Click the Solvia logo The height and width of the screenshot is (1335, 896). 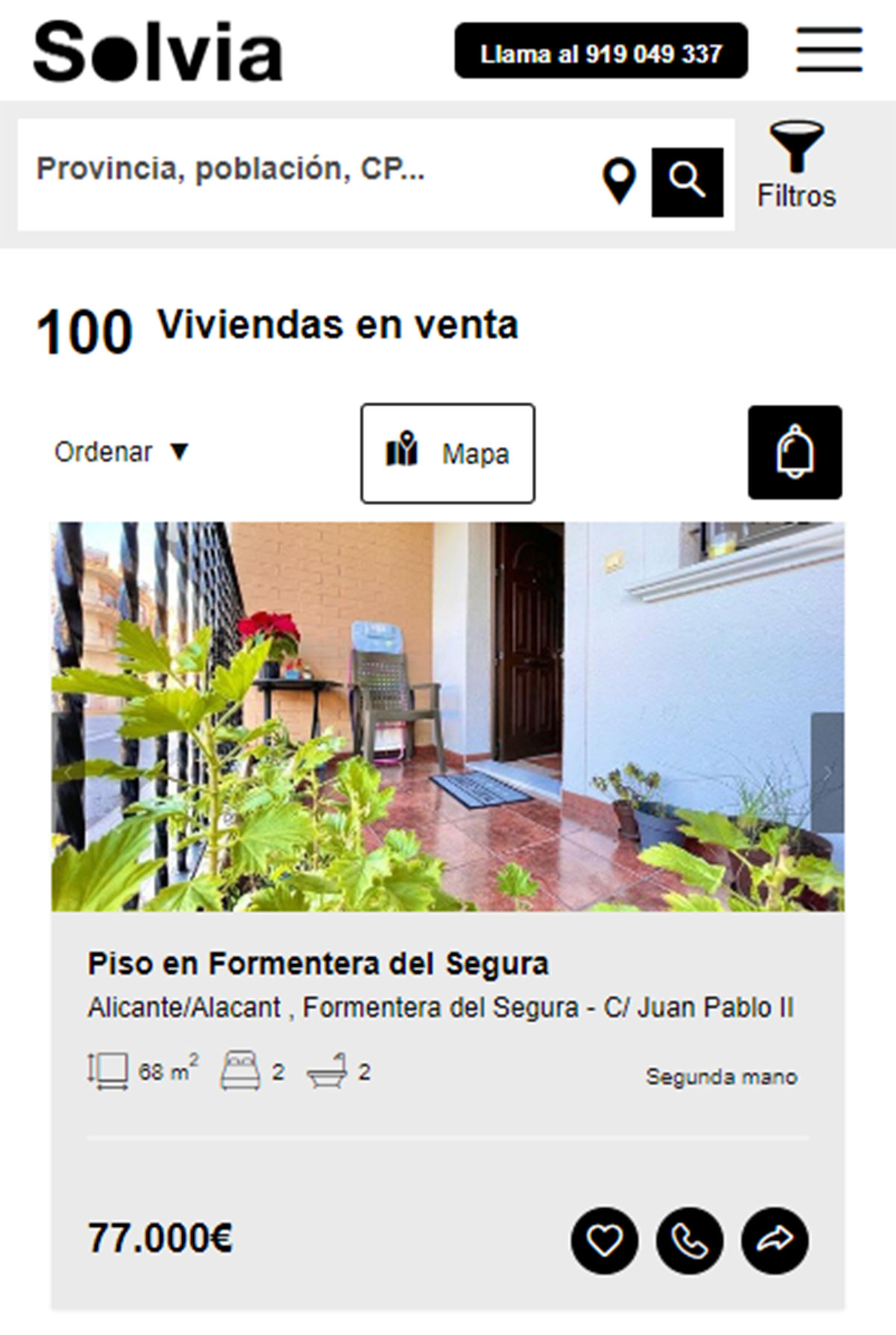tap(158, 51)
